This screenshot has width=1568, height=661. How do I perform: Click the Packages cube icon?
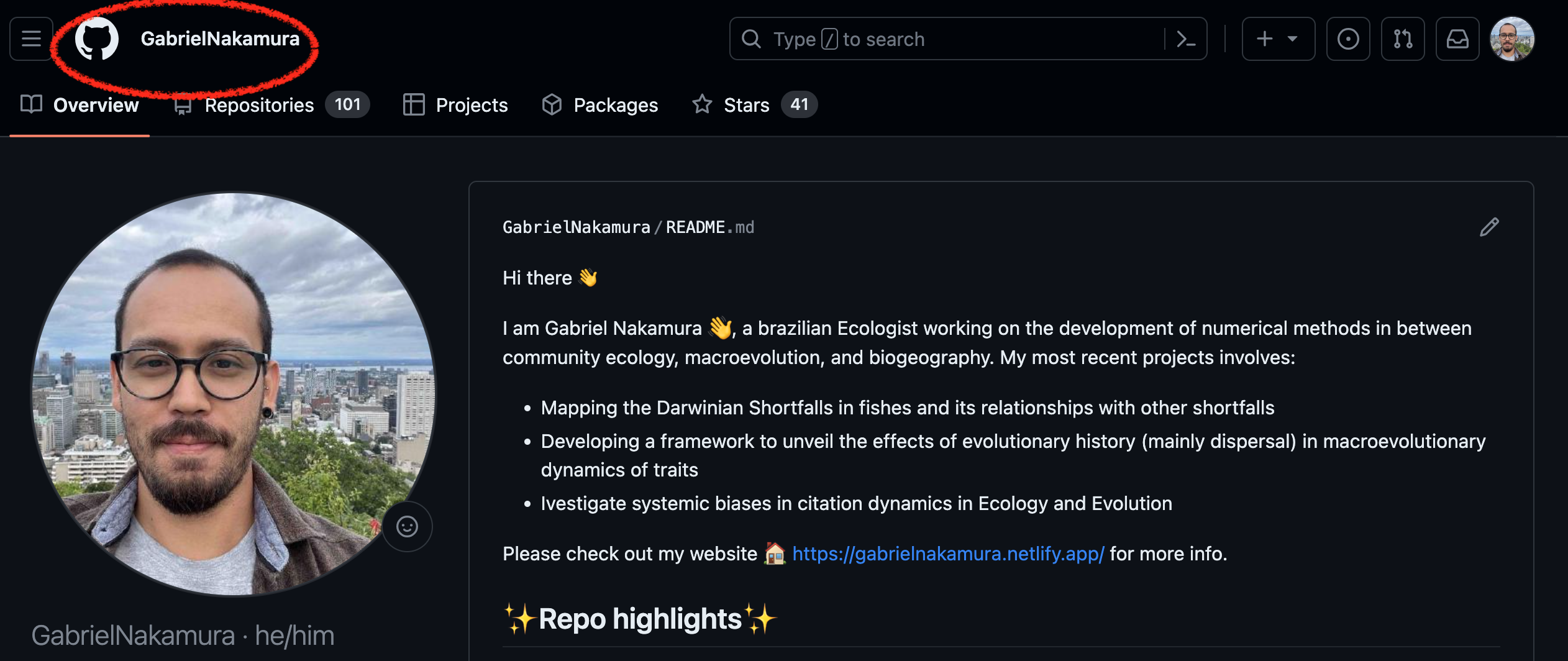click(552, 104)
